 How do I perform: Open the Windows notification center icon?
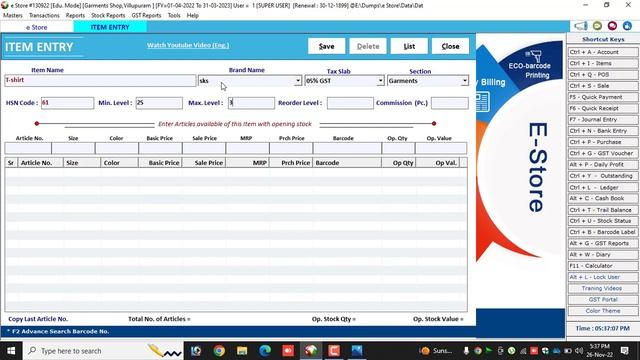(x=624, y=351)
